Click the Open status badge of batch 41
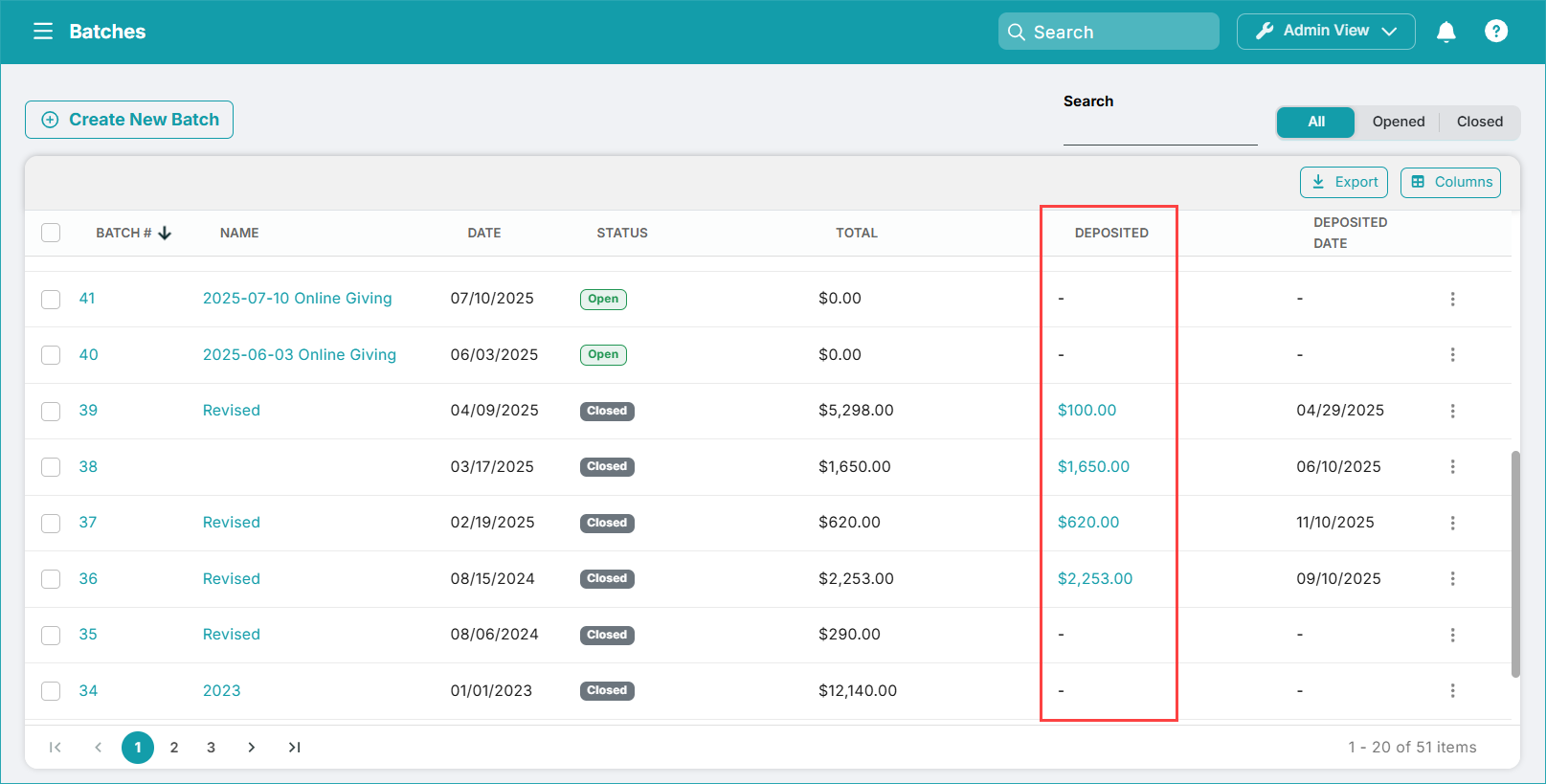 (x=603, y=299)
